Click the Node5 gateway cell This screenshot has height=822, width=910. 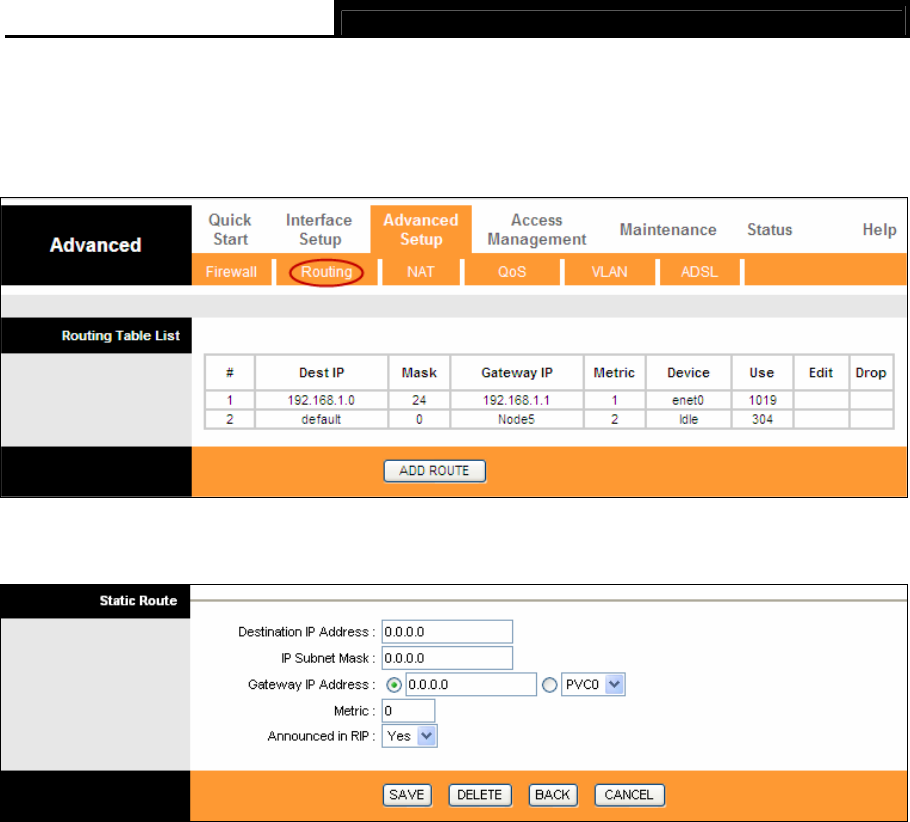pos(517,419)
